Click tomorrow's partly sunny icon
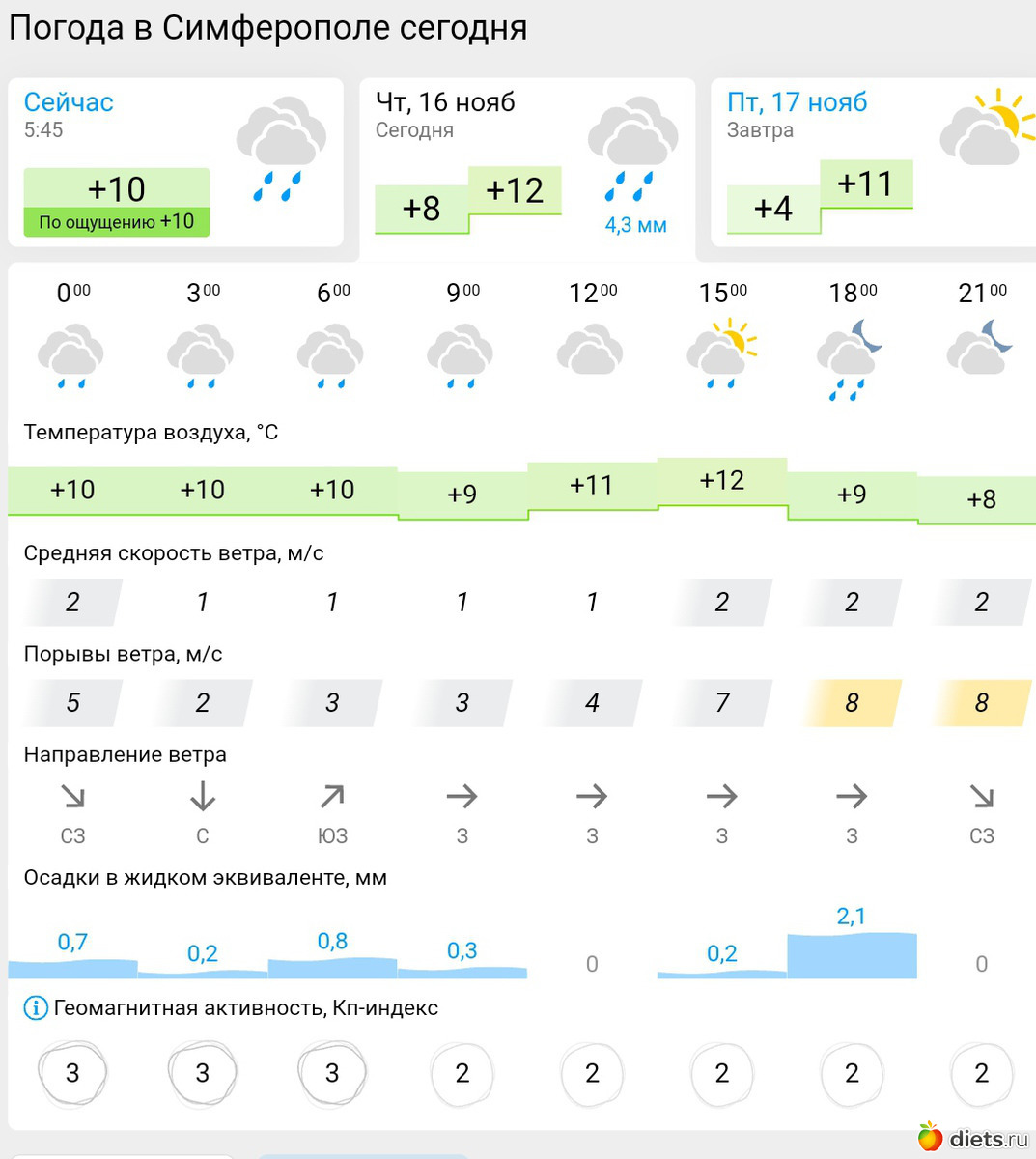The image size is (1036, 1159). click(981, 127)
